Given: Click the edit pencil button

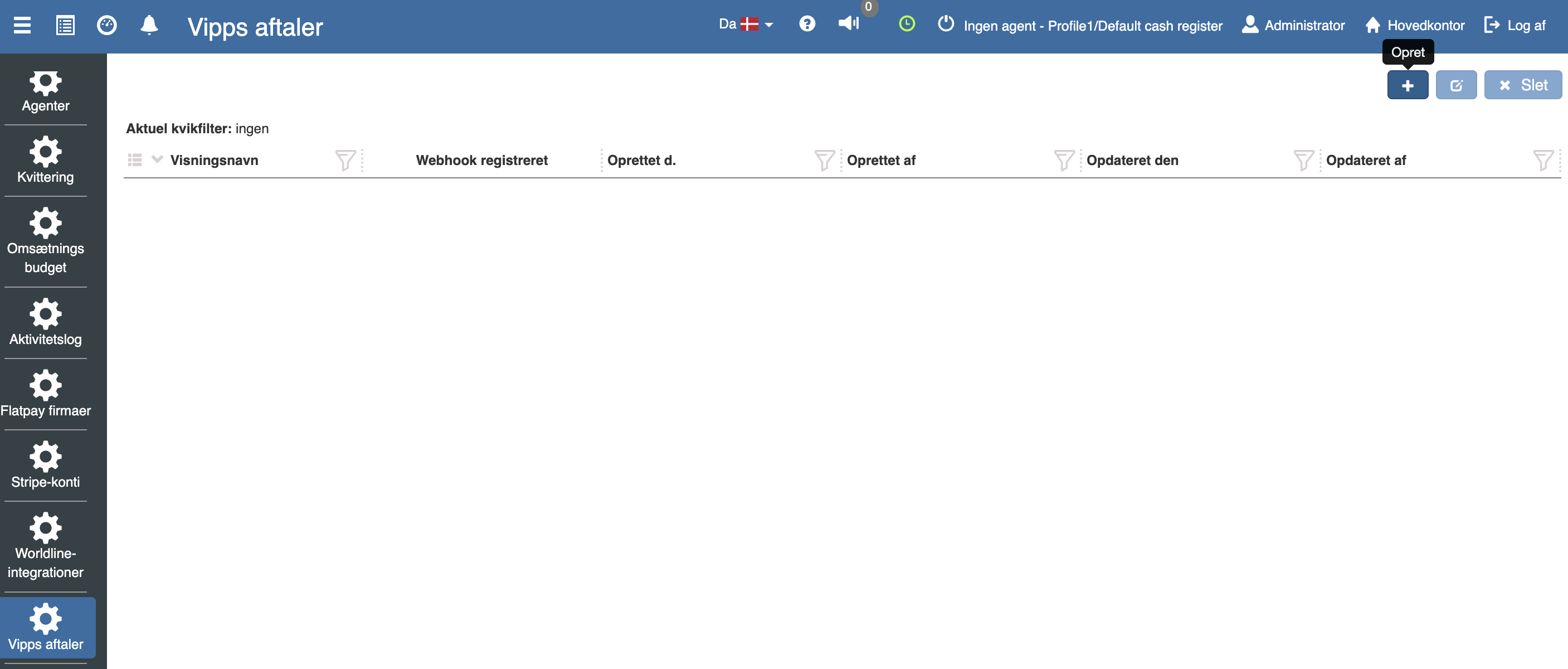Looking at the screenshot, I should click(1455, 85).
